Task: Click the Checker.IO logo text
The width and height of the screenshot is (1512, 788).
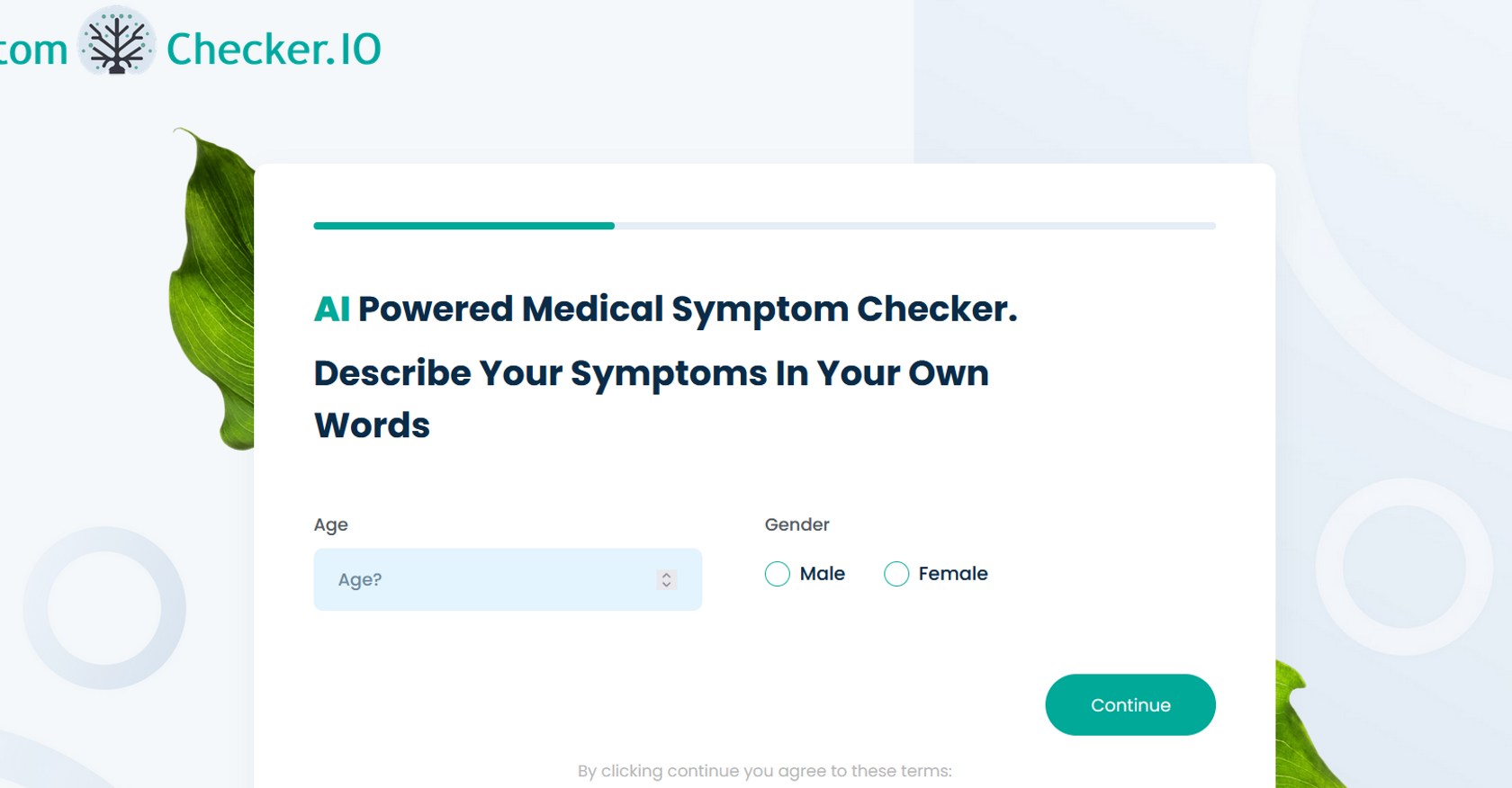Action: pyautogui.click(x=274, y=49)
